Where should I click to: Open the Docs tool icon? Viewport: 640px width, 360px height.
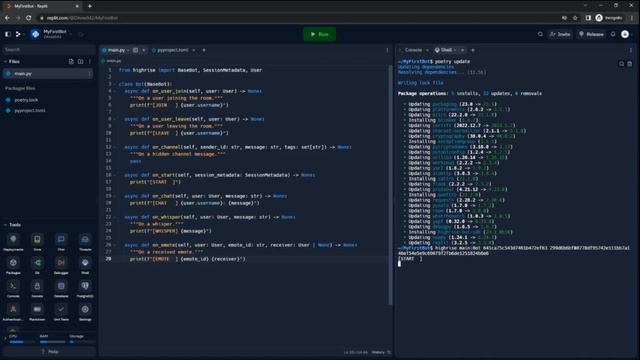(x=37, y=239)
